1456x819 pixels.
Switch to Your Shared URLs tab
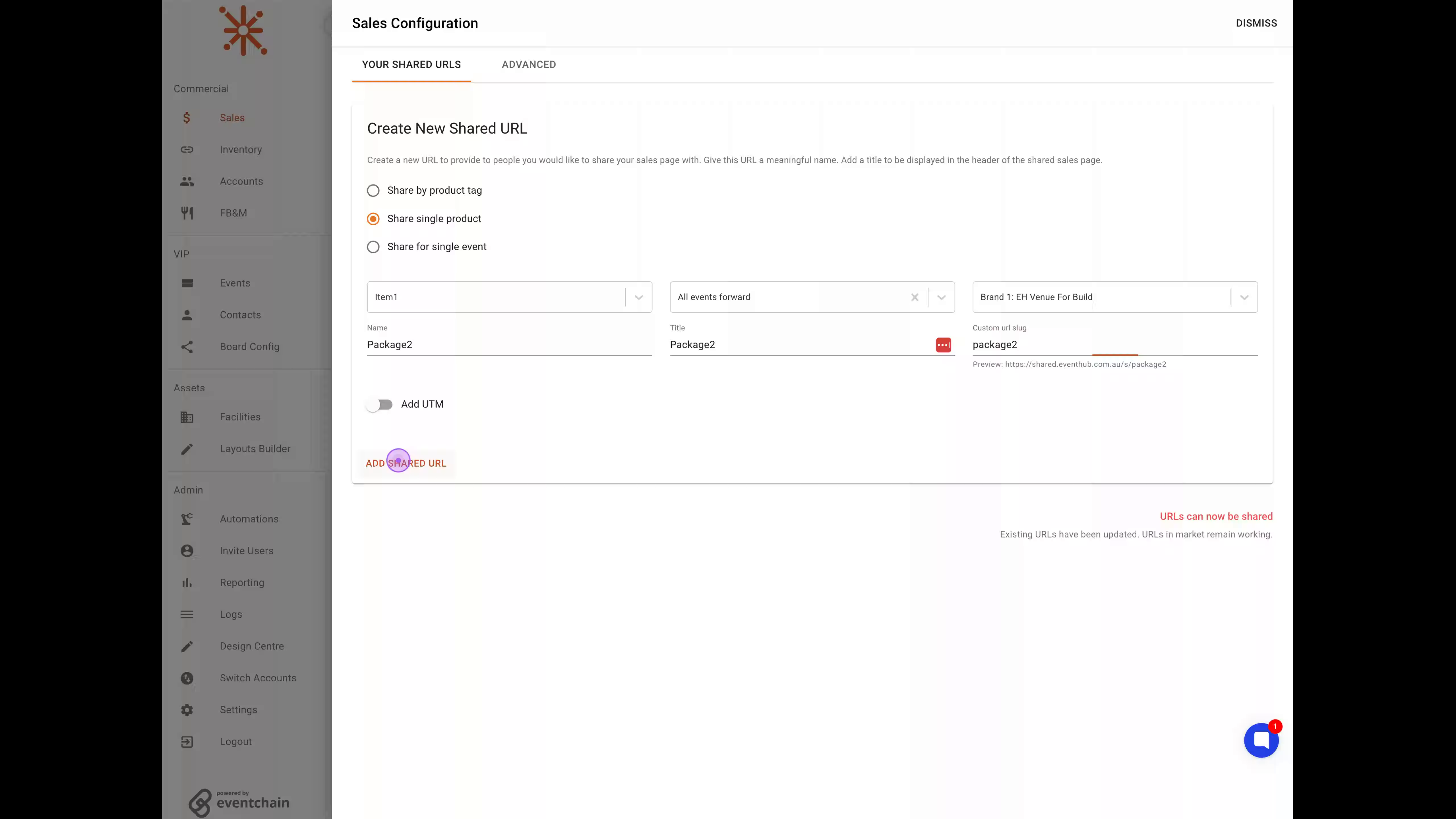click(411, 65)
